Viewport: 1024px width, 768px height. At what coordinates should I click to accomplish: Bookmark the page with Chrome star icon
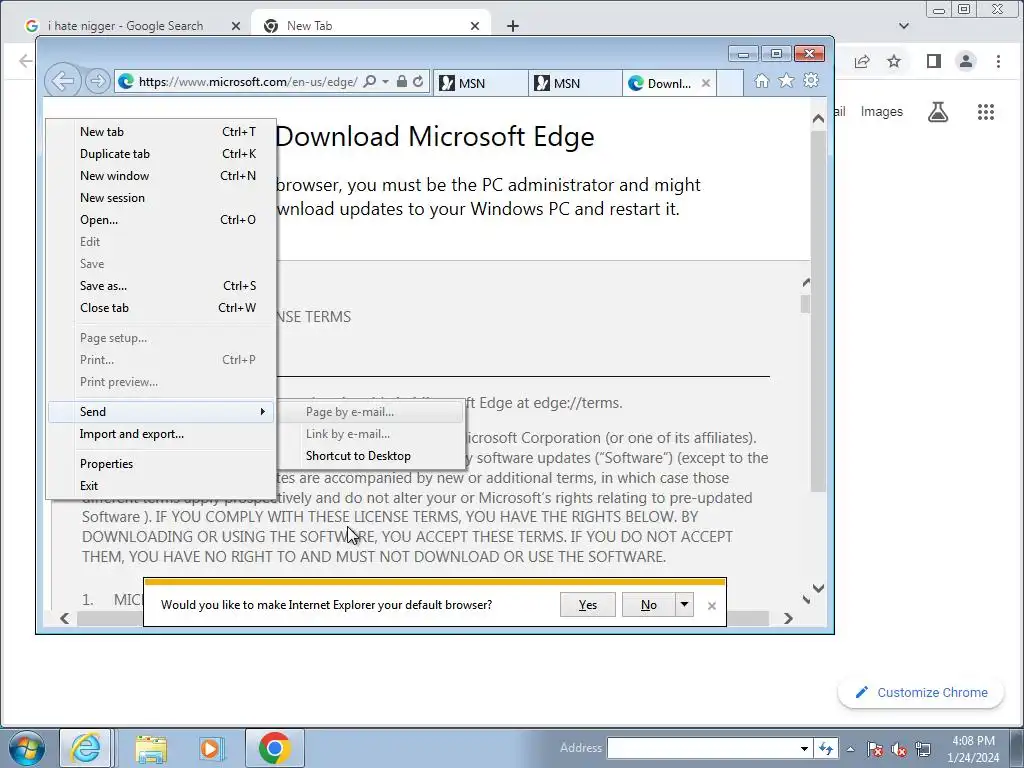pos(894,61)
